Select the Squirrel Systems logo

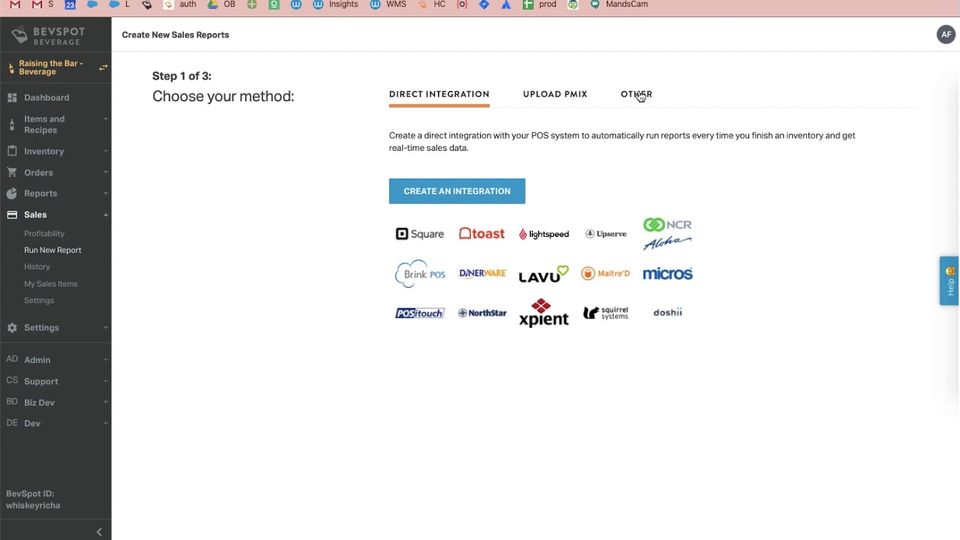pos(606,313)
